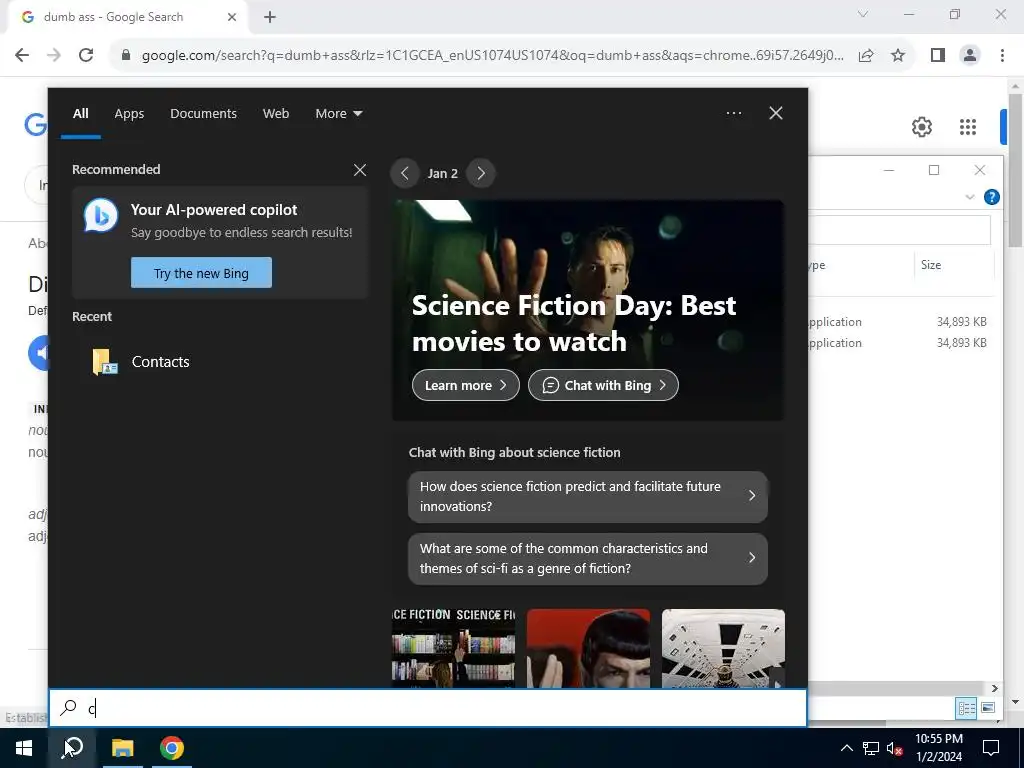1024x768 pixels.
Task: Toggle Chrome side panel
Action: (938, 55)
